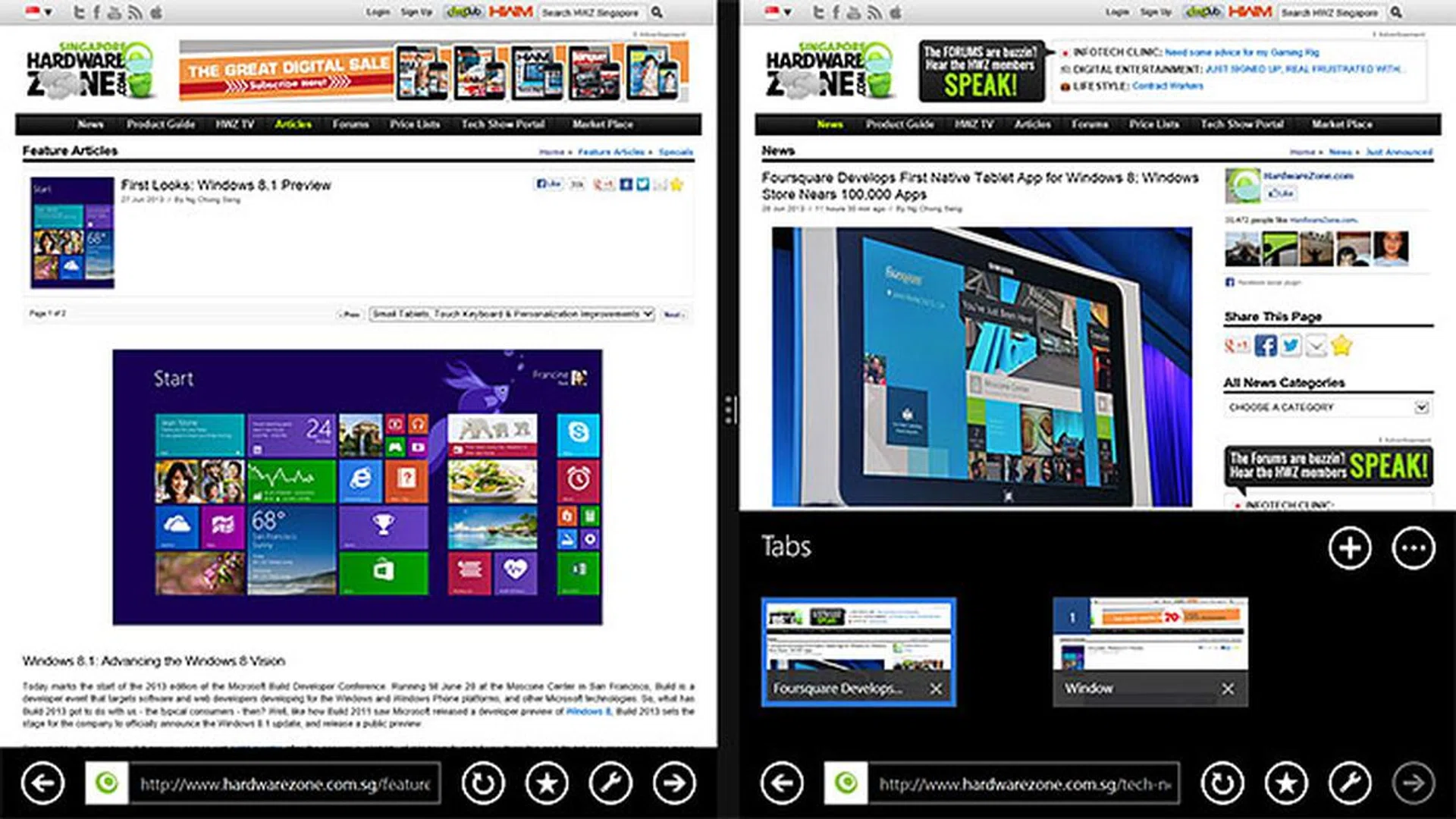Open the country flag selector dropdown at left
Image resolution: width=1456 pixels, height=819 pixels.
(x=38, y=12)
